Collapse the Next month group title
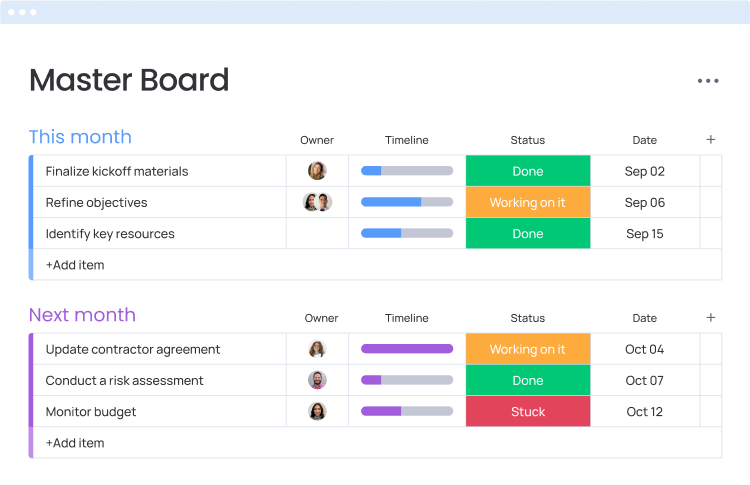750x485 pixels. [82, 315]
